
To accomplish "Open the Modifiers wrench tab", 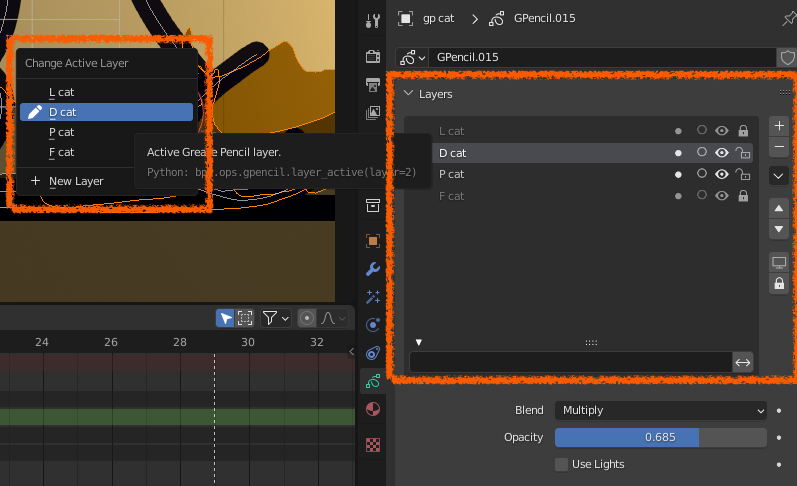I will pos(373,269).
